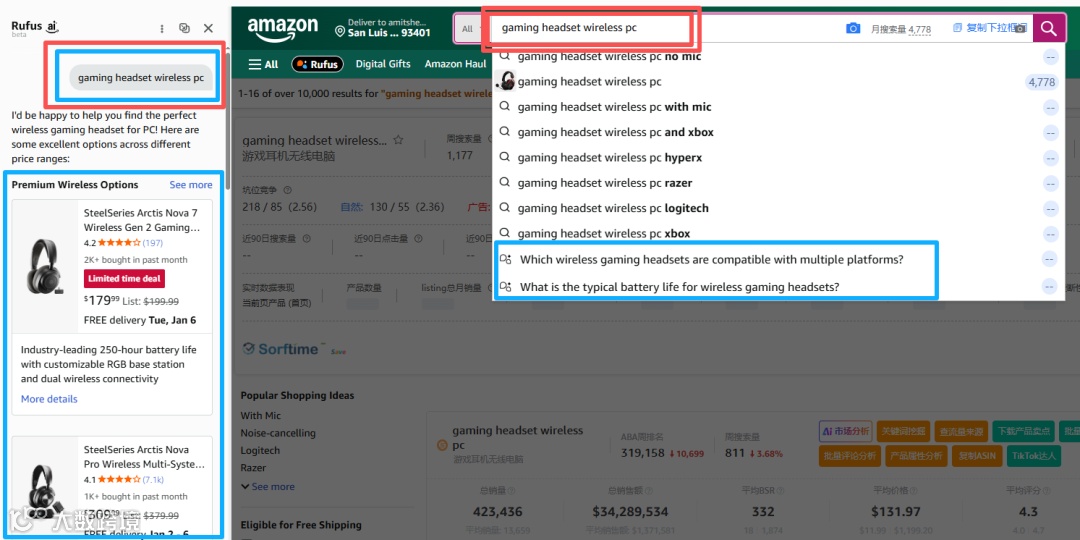The width and height of the screenshot is (1080, 540).
Task: Click the magenta search magnifier button
Action: coord(1048,28)
